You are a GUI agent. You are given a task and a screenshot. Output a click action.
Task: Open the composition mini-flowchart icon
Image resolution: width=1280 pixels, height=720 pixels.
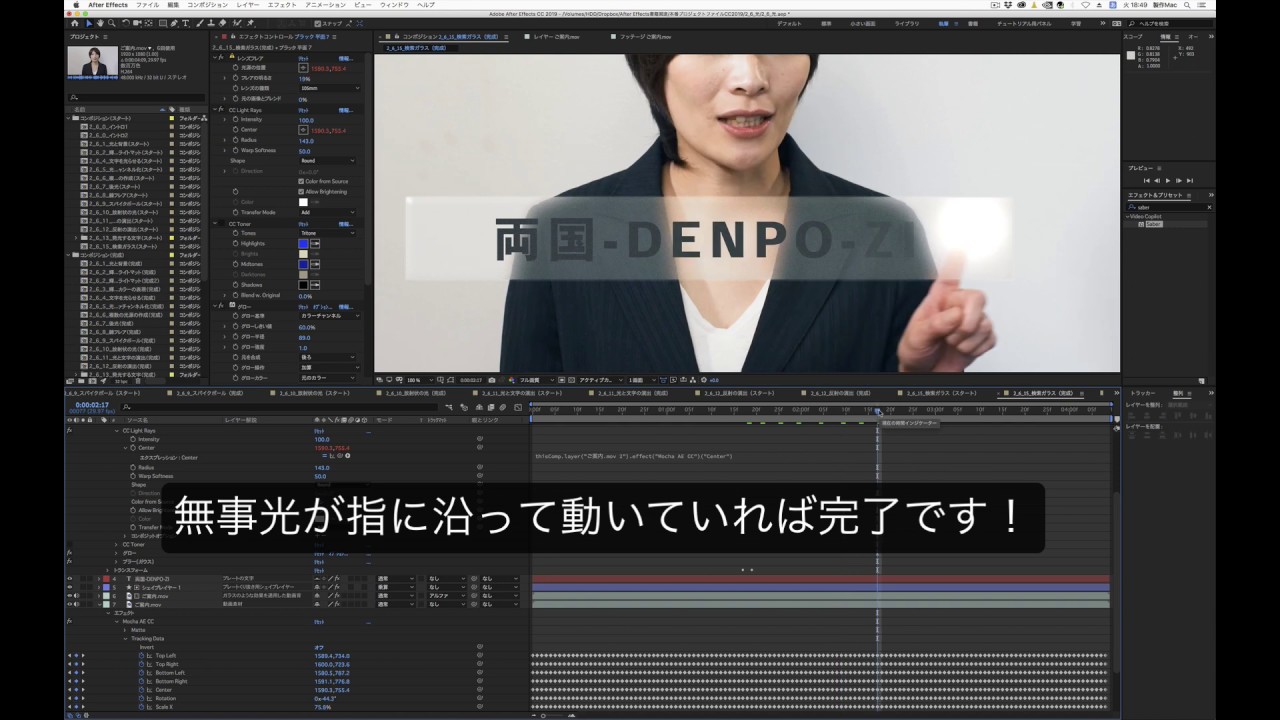[x=449, y=406]
